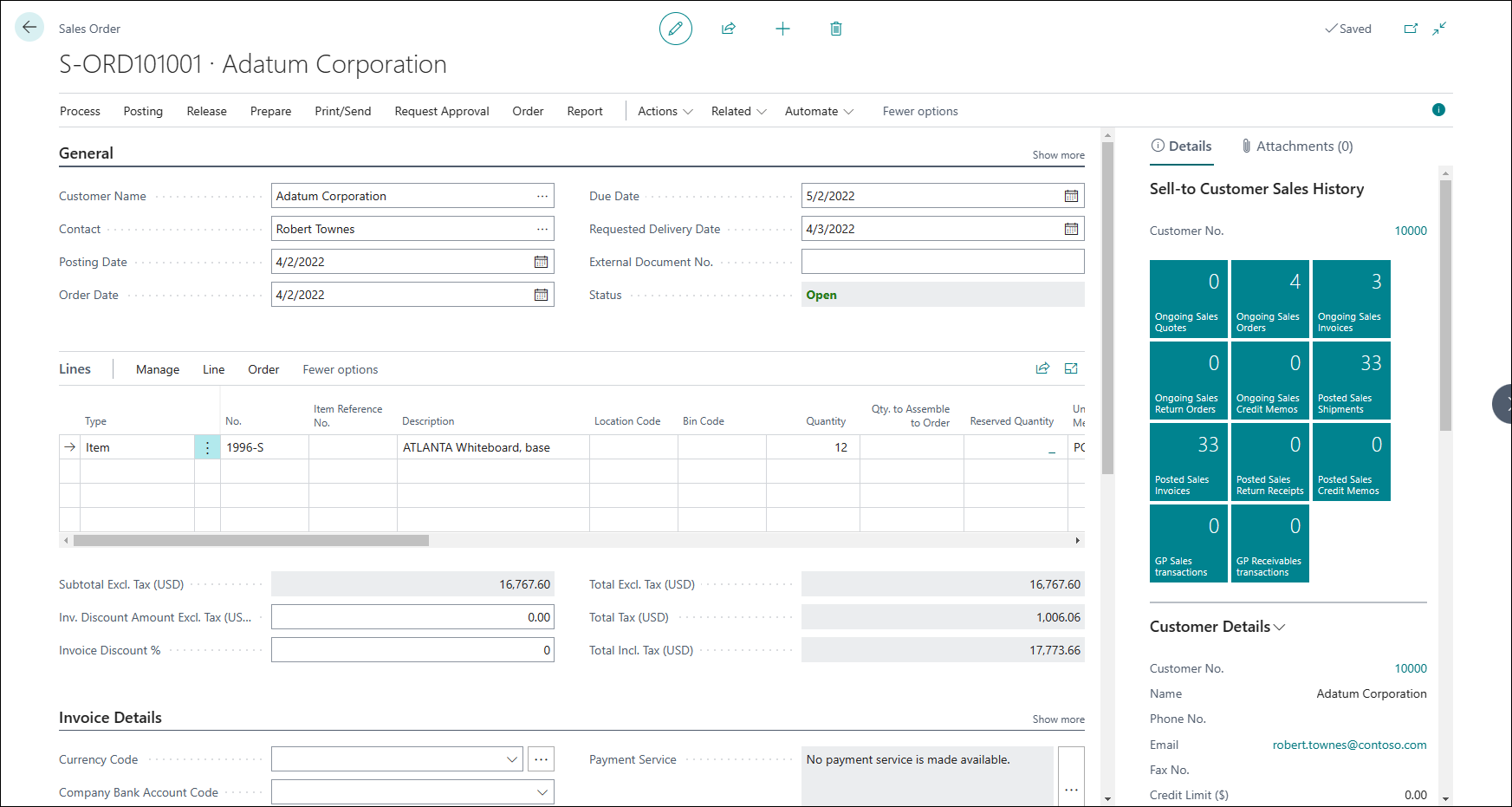Open the Print/Send menu
Image resolution: width=1512 pixels, height=807 pixels.
(343, 111)
